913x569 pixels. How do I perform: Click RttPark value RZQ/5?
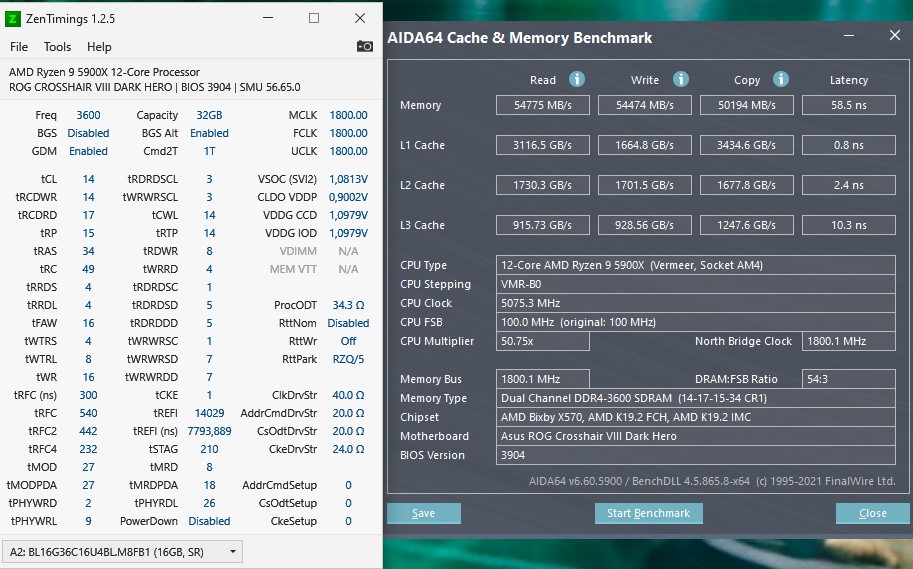tap(348, 359)
